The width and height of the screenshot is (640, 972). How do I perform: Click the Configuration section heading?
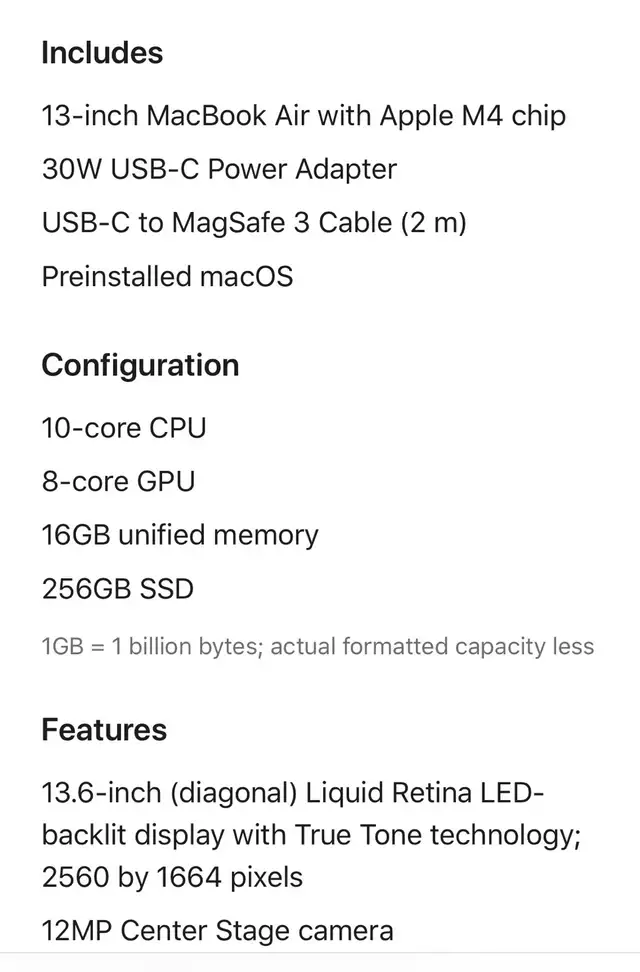pos(140,366)
